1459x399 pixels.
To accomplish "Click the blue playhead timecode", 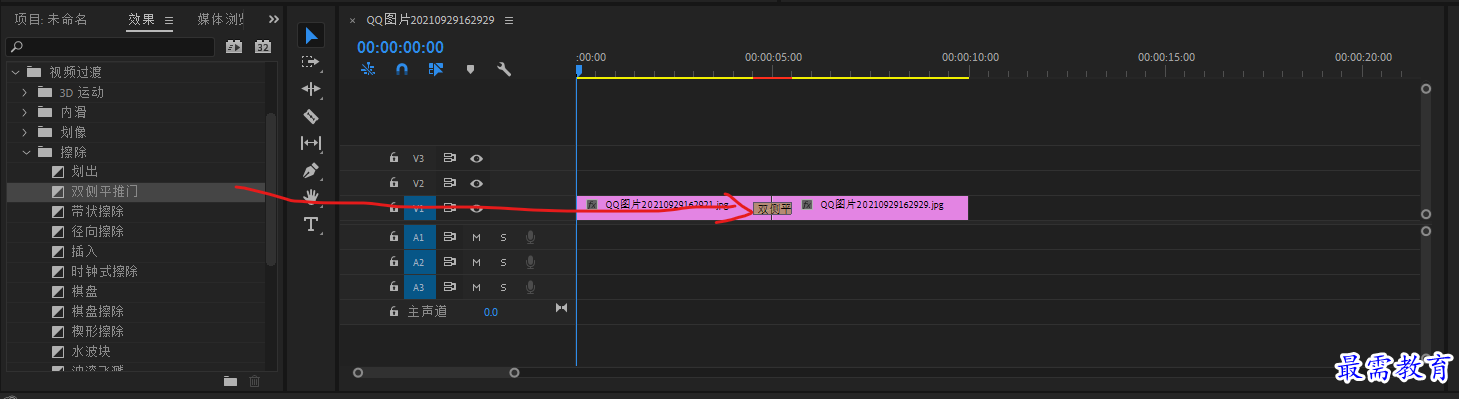I will click(x=400, y=47).
